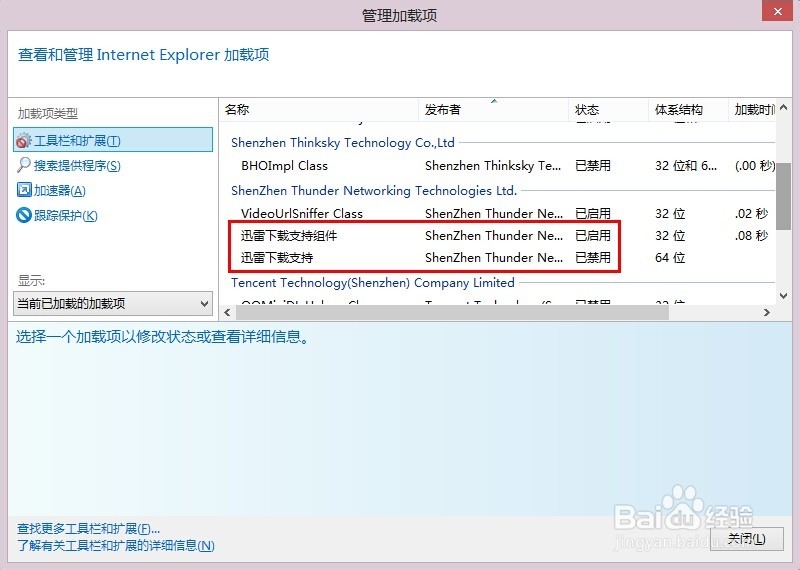
Task: Select 加速器(A) add-on type
Action: point(59,190)
